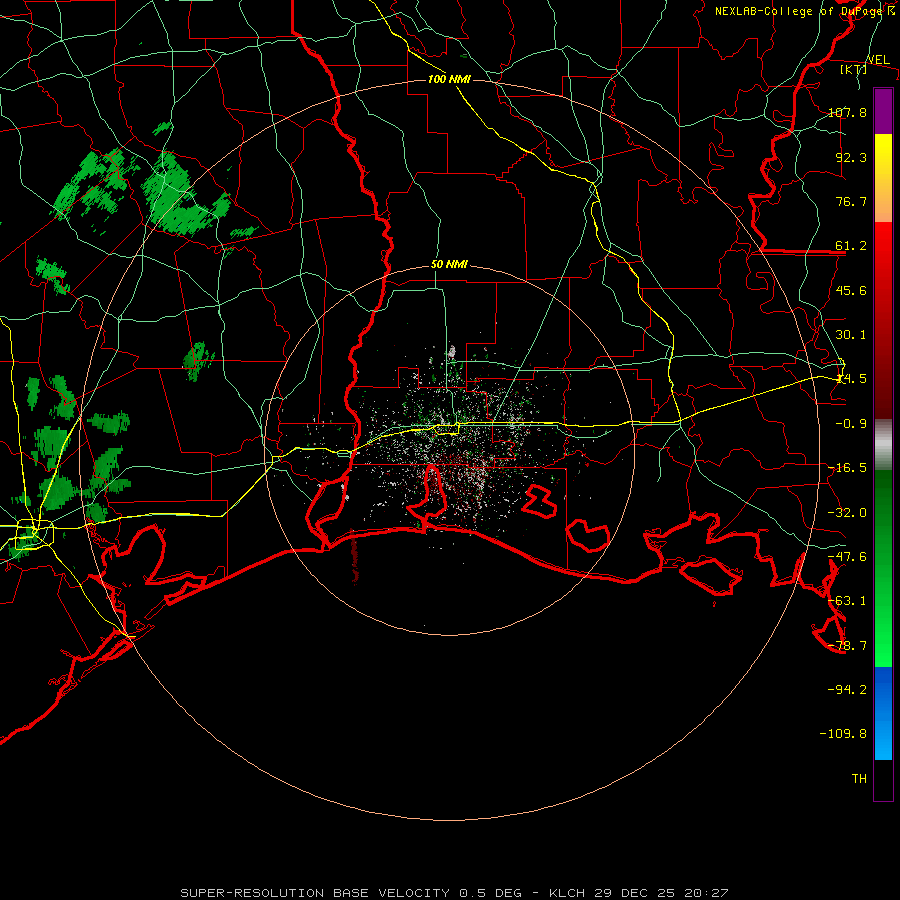
Task: Pick the gray near-zero segment of the velocity scale
Action: (x=883, y=445)
